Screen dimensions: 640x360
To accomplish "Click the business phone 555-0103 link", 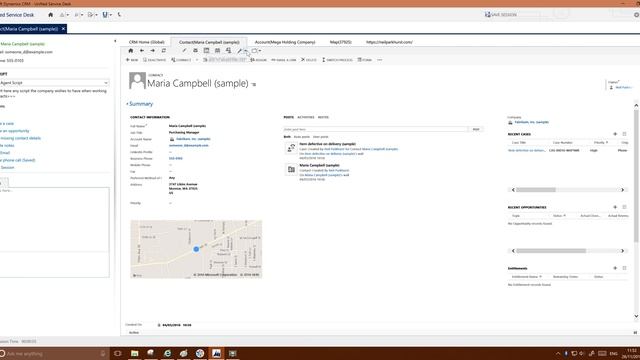I will tap(176, 158).
